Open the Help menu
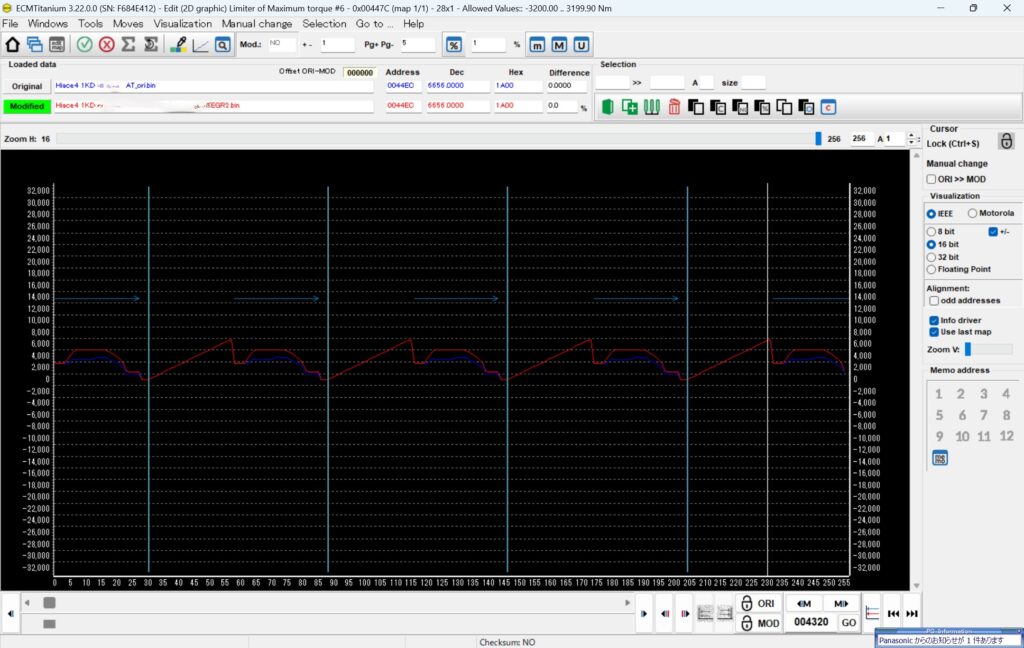This screenshot has width=1024, height=648. (x=413, y=24)
